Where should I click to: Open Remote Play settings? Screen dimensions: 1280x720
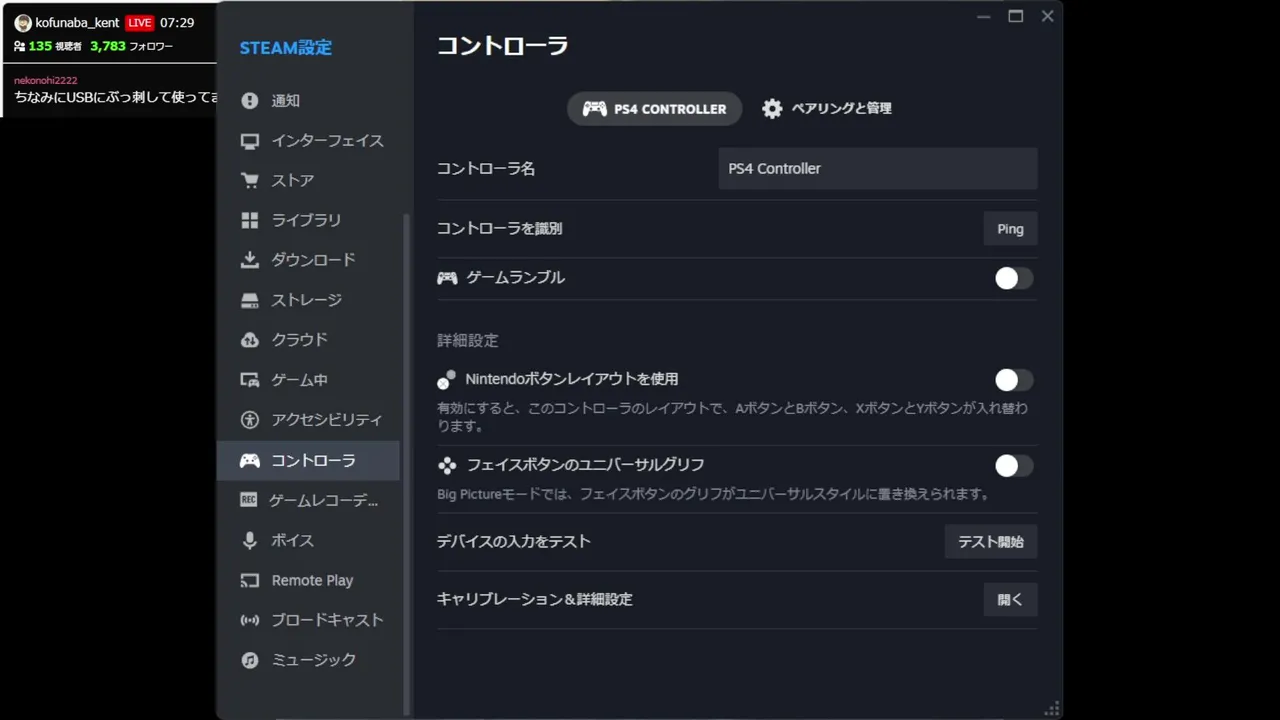308,580
